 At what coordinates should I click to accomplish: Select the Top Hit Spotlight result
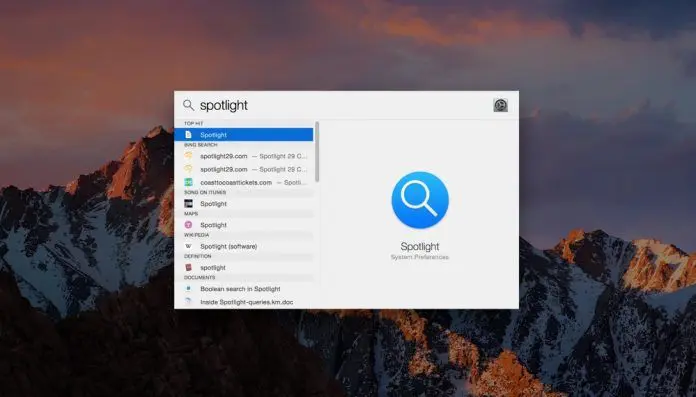[244, 135]
